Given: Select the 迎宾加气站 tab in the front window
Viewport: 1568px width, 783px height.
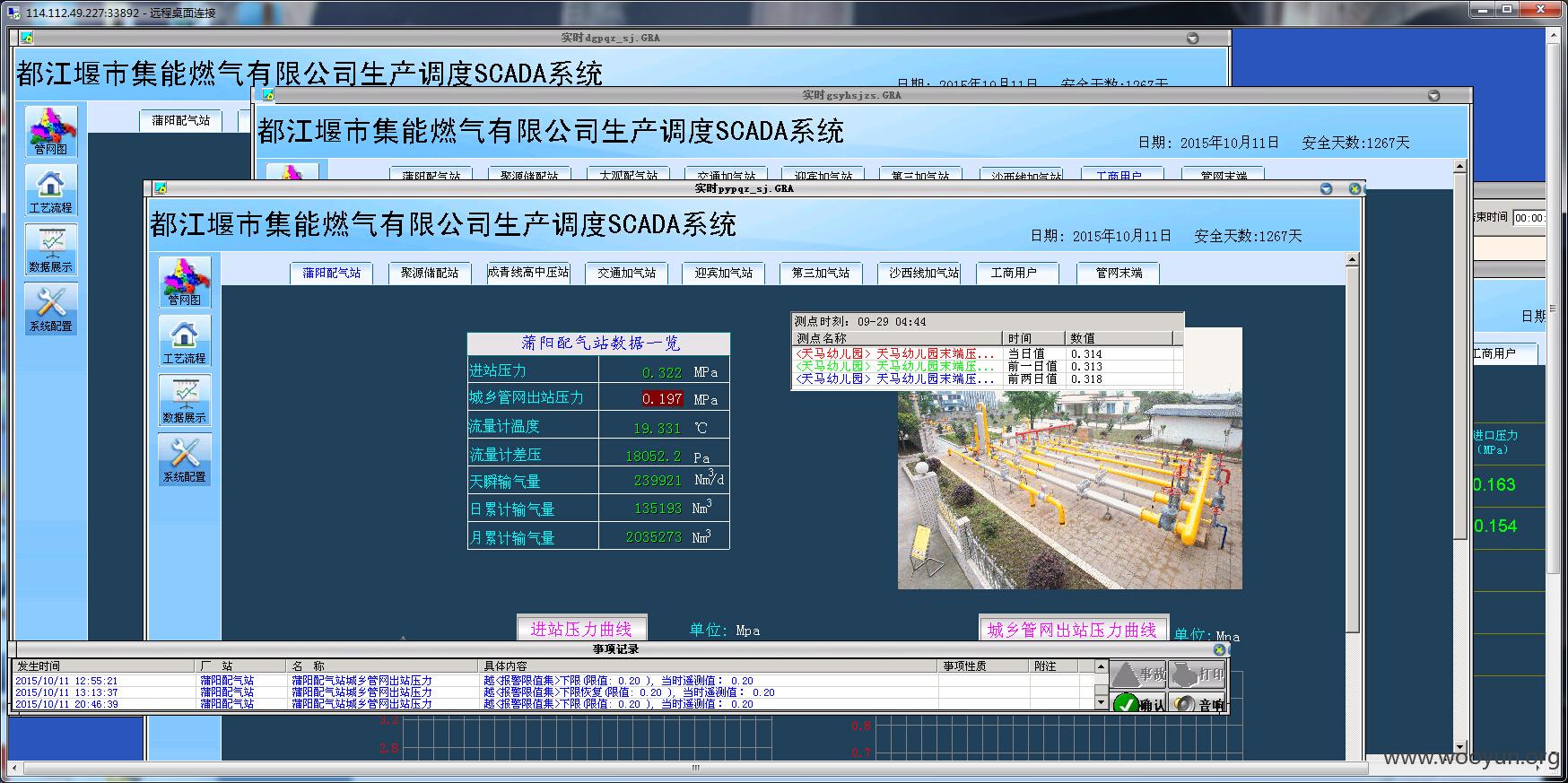Looking at the screenshot, I should coord(724,273).
